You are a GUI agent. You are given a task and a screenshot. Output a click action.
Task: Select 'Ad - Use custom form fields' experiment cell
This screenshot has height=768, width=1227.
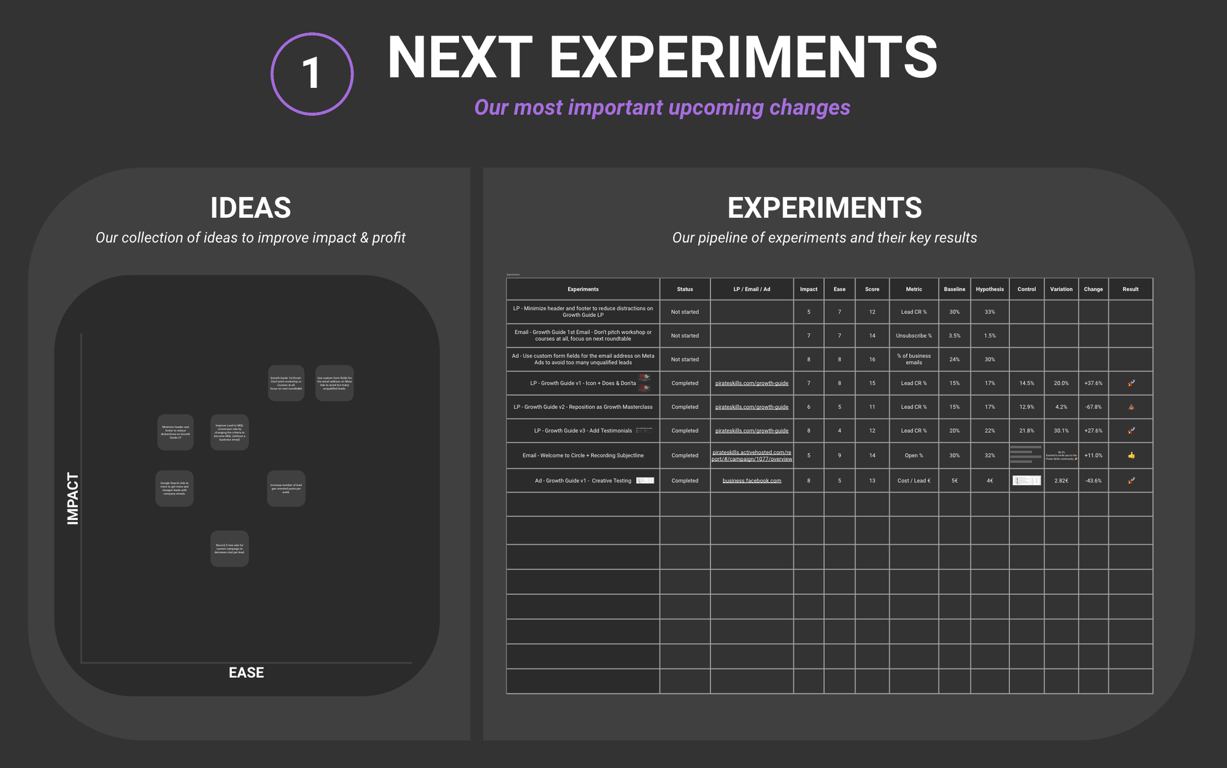pos(583,359)
